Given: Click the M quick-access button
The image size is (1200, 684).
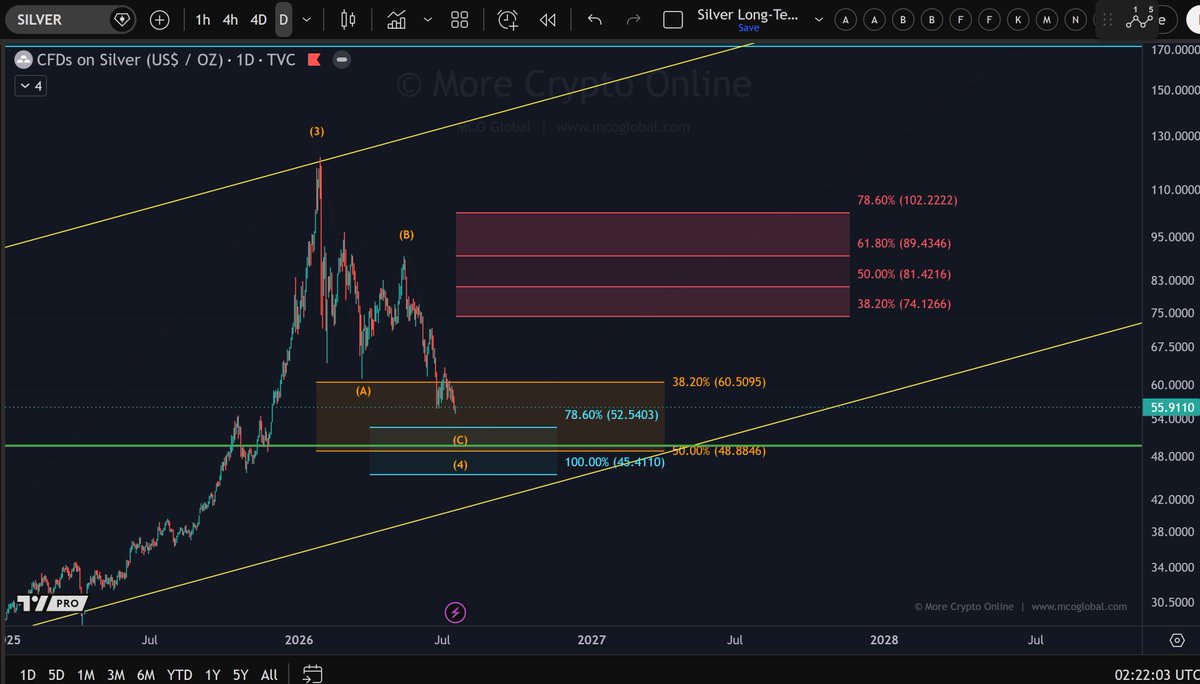Looking at the screenshot, I should click(x=1046, y=19).
